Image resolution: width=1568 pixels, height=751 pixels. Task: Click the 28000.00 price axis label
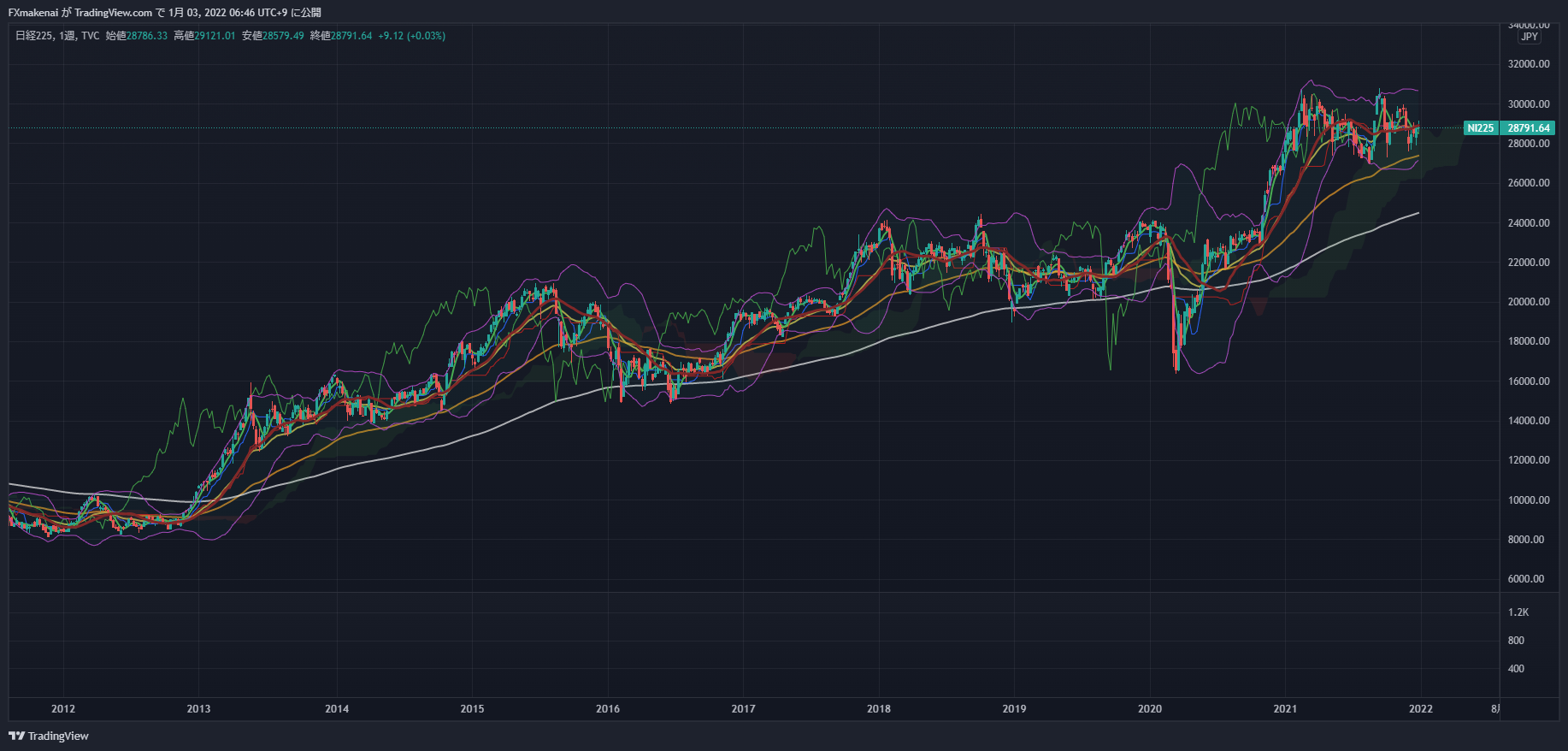(1529, 144)
